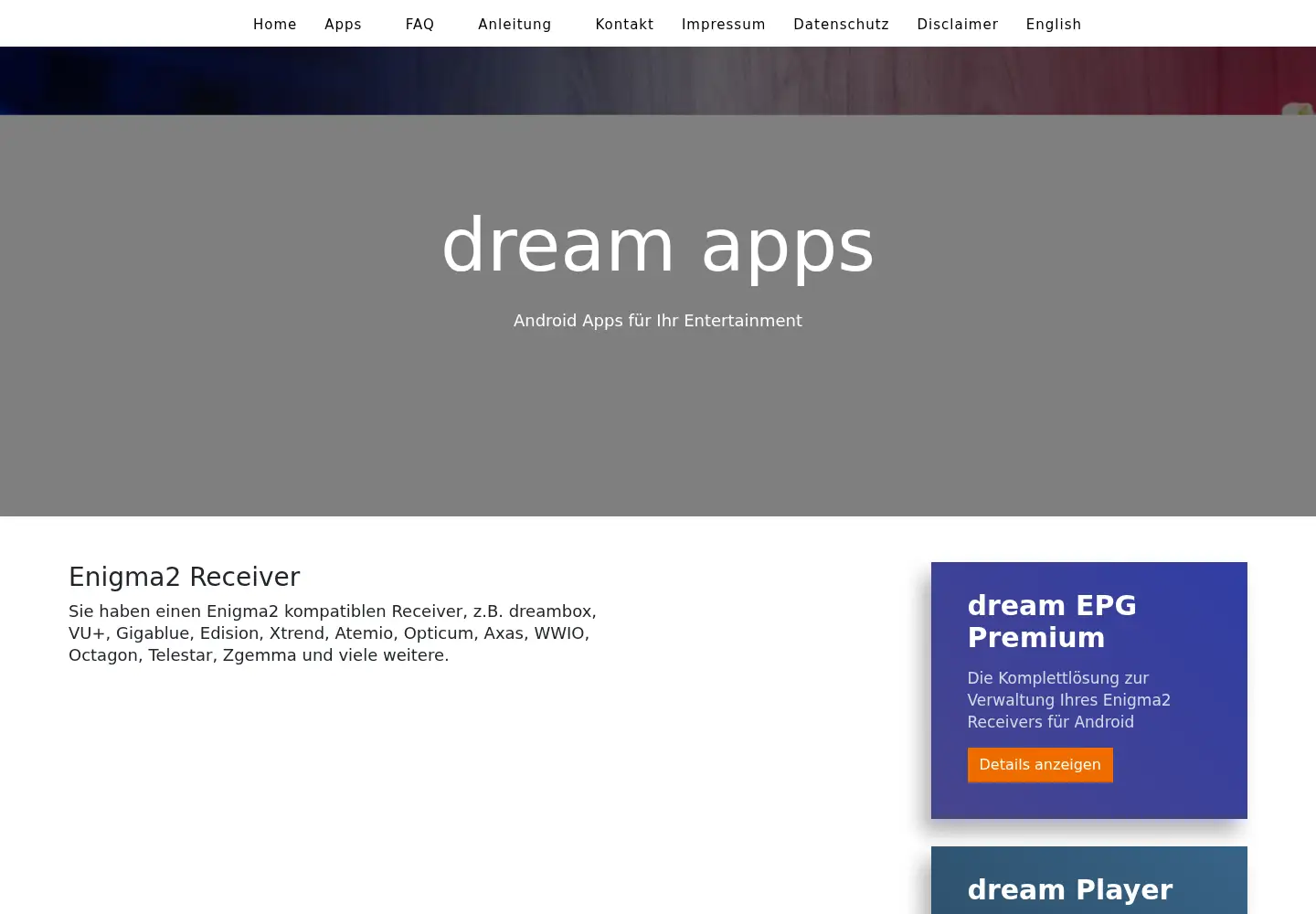1316x914 pixels.
Task: Click the Enigma2 Receiver heading
Action: 185,577
